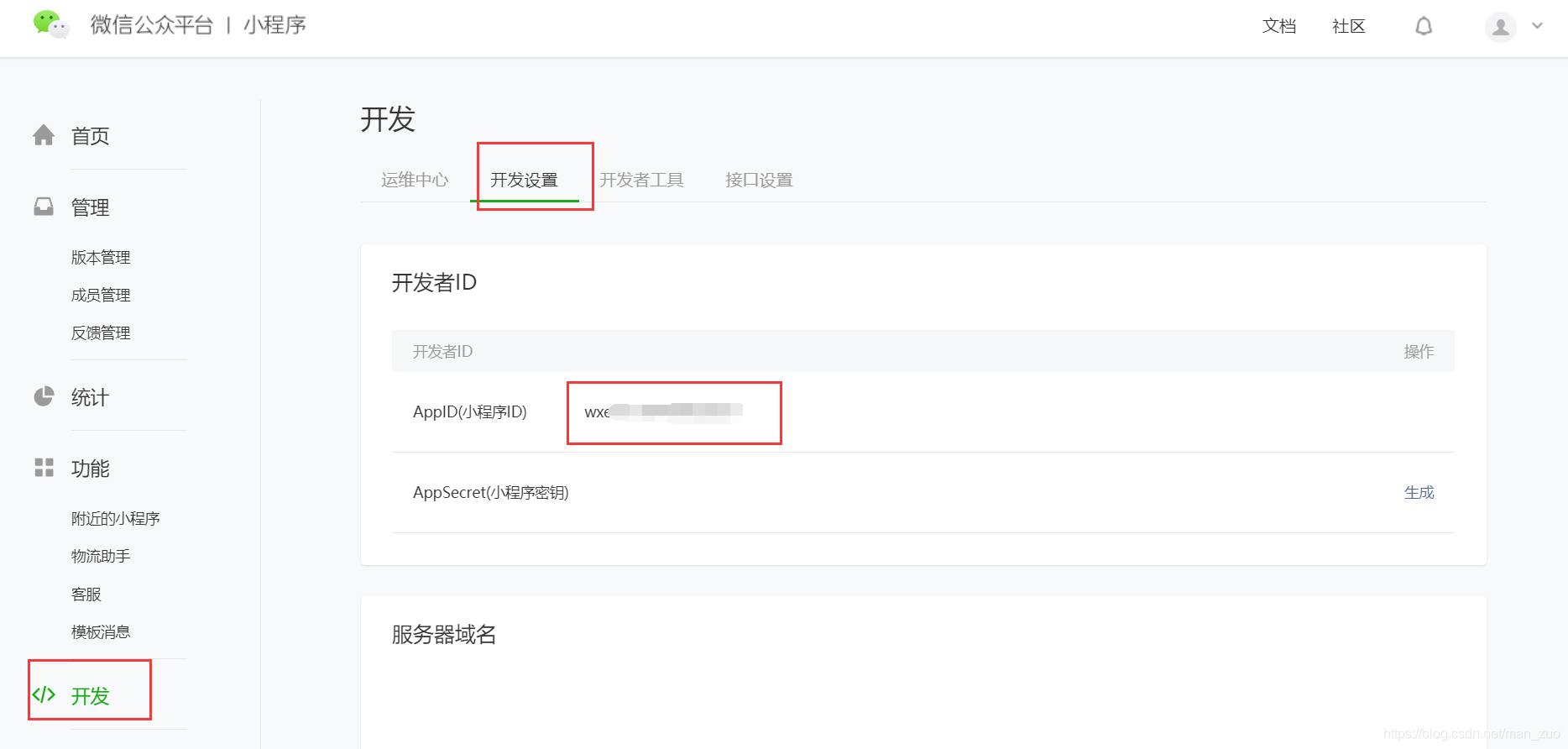Open 反馈管理 in sidebar

tap(101, 333)
